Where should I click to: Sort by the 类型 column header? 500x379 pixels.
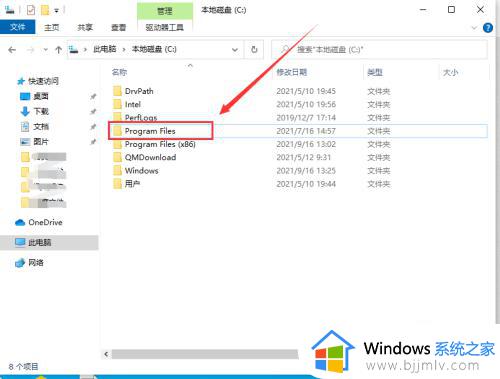coord(375,72)
